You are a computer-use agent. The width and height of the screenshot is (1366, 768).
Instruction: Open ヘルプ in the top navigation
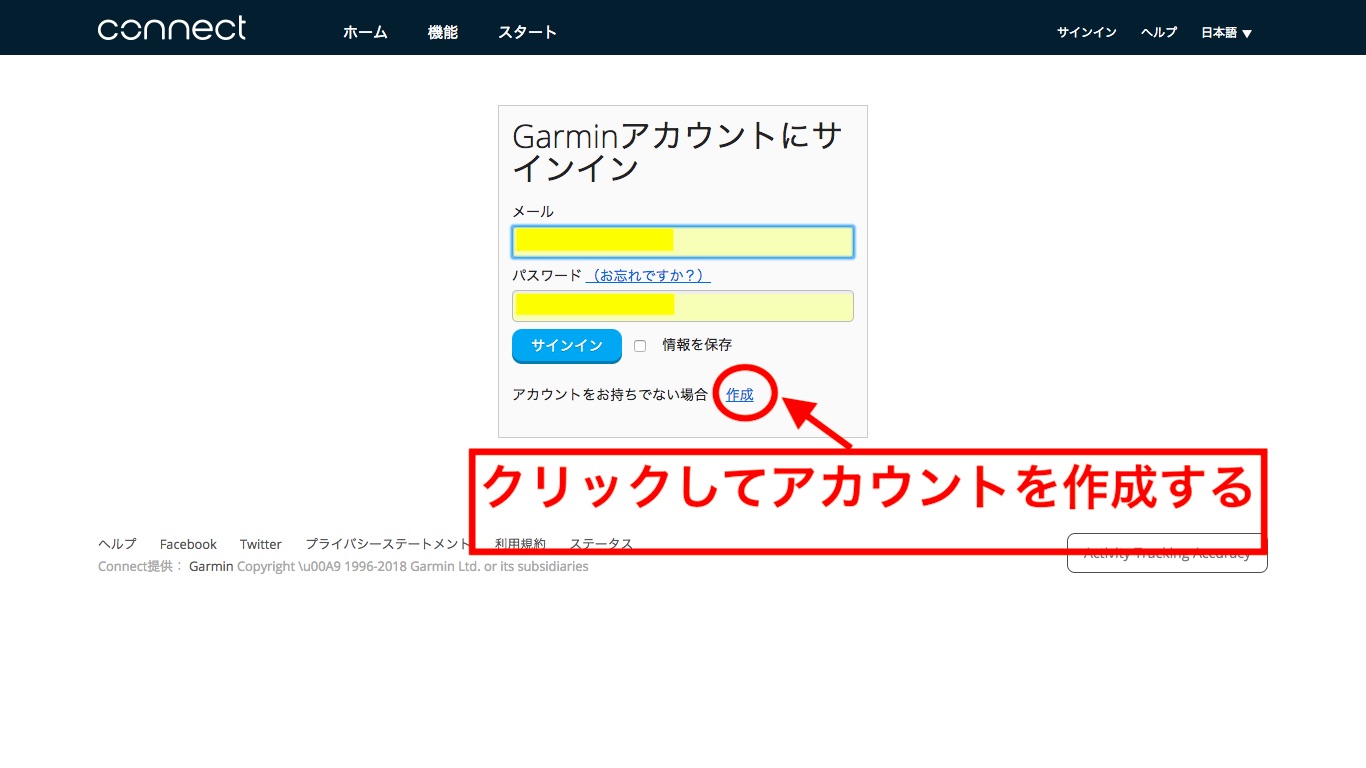click(x=1159, y=32)
